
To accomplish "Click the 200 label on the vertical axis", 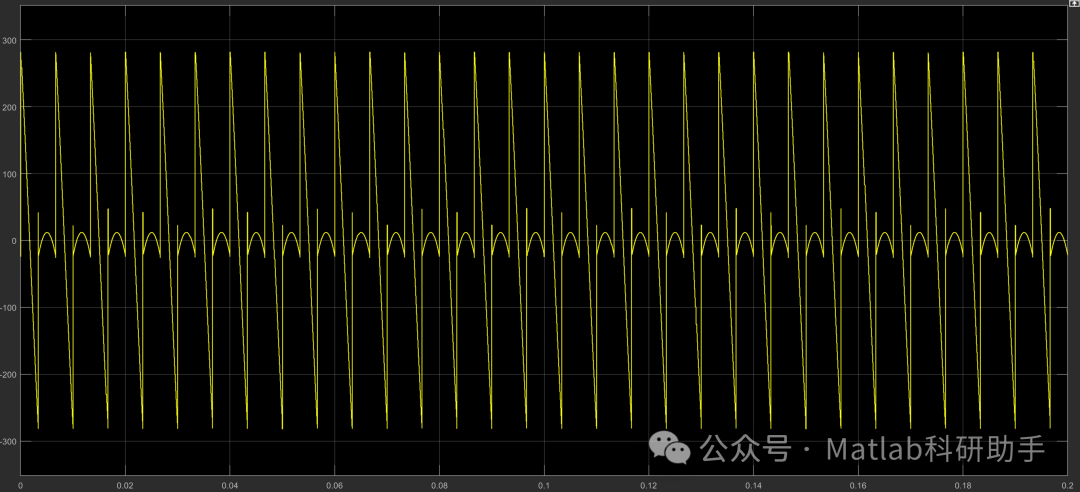I will click(9, 107).
